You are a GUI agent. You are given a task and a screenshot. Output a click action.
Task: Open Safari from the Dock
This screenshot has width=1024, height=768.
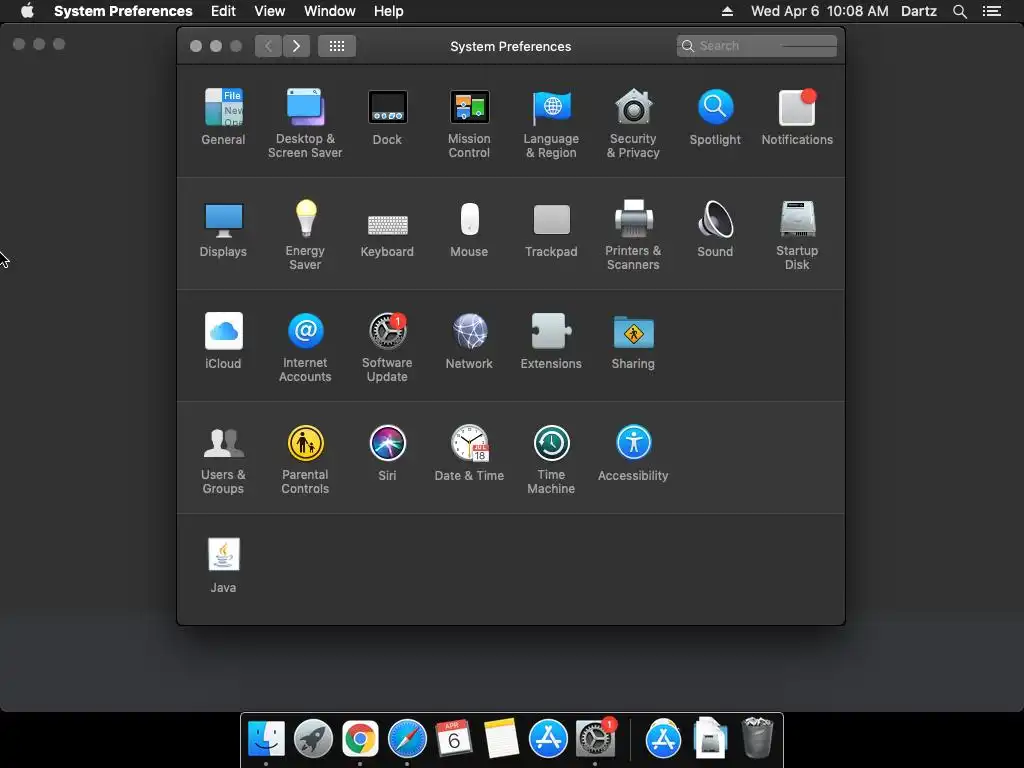point(407,738)
